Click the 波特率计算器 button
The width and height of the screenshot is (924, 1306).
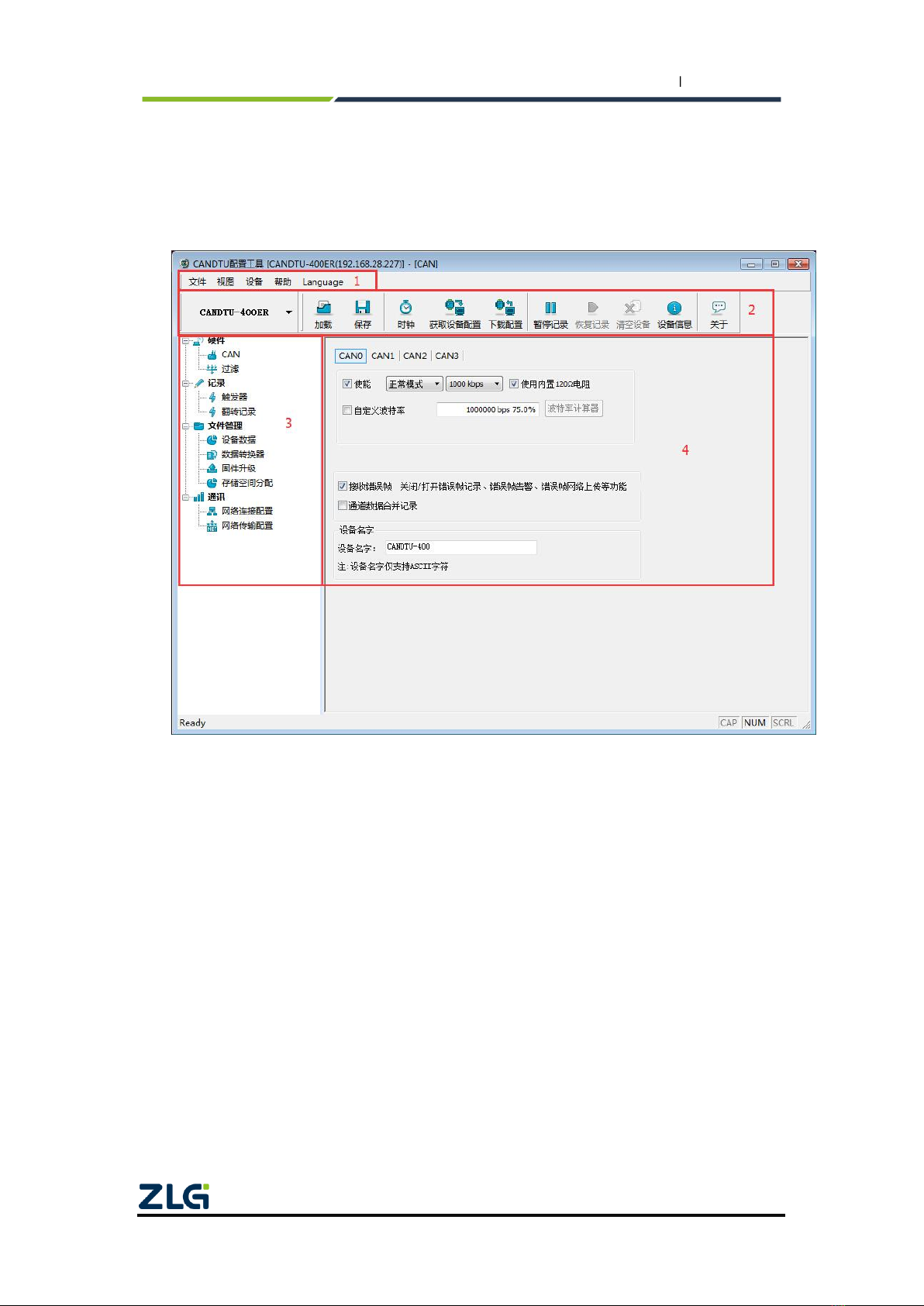(x=574, y=408)
